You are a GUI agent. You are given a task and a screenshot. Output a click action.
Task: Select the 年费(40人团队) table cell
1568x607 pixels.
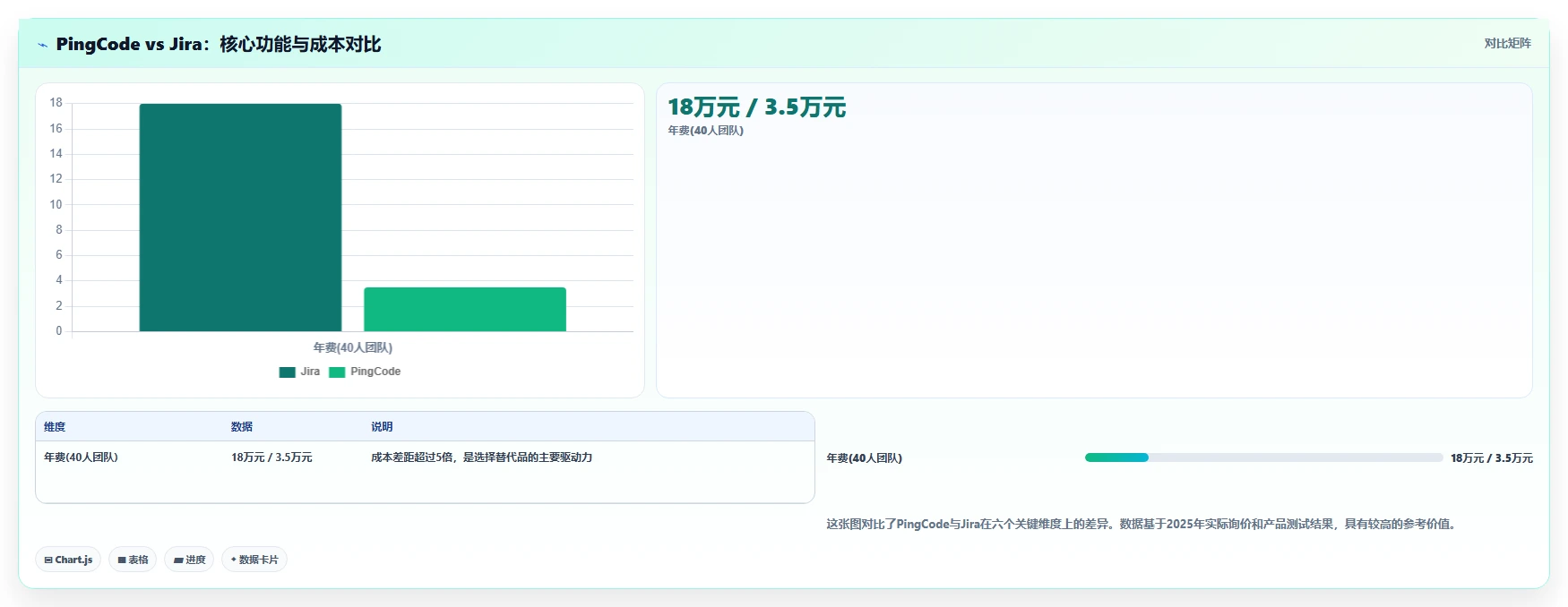coord(81,457)
